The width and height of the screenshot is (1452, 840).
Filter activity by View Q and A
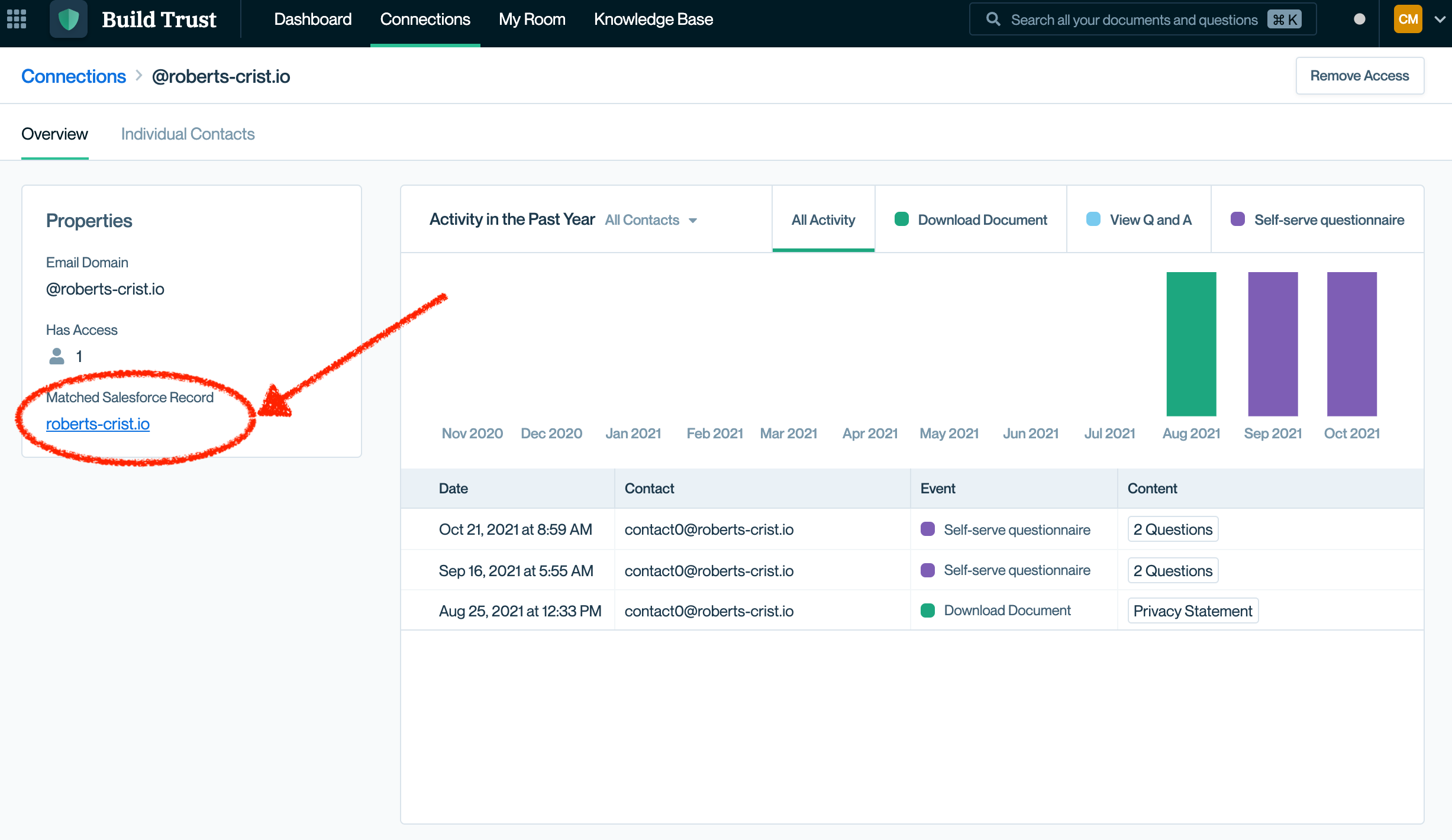click(1138, 219)
